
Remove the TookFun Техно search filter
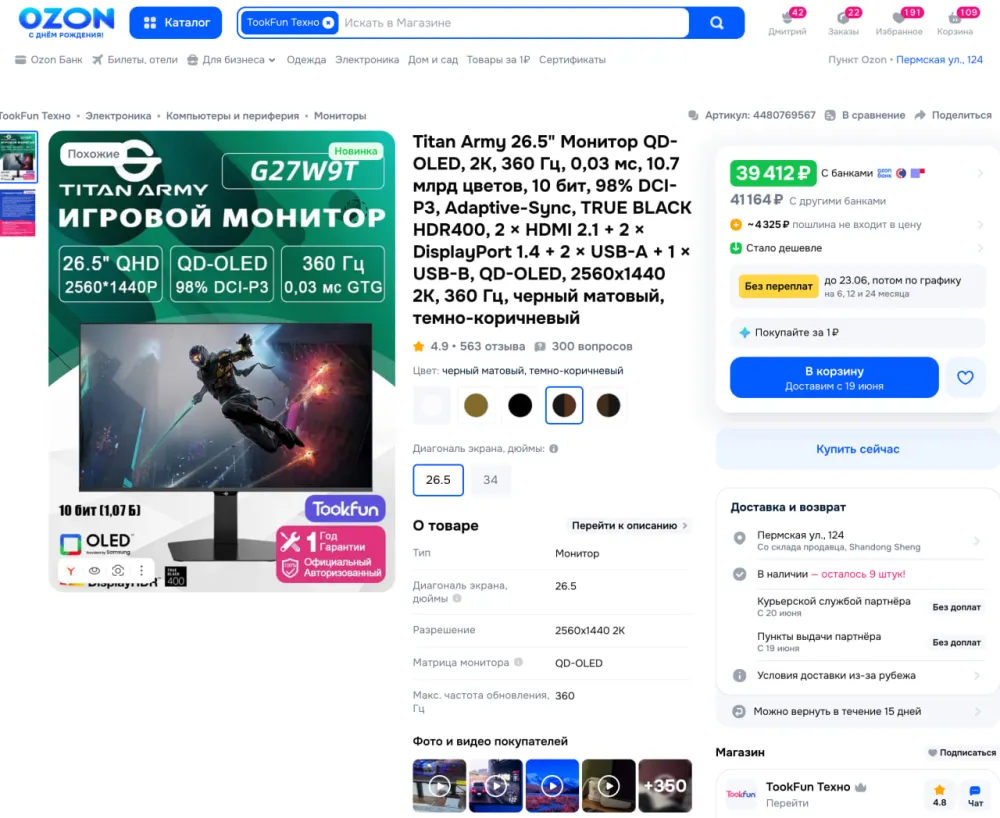coord(328,22)
